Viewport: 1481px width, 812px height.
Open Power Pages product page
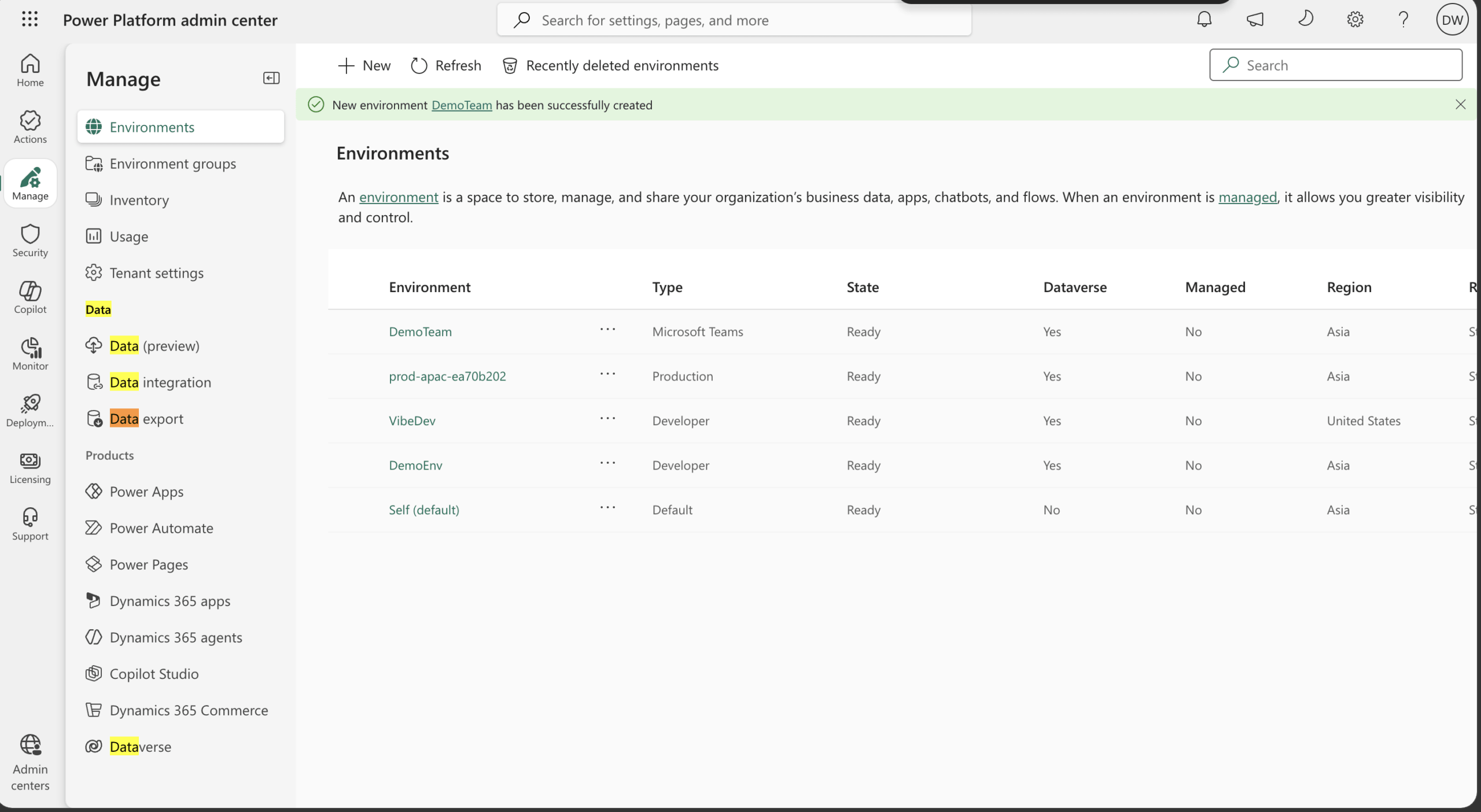180,564
